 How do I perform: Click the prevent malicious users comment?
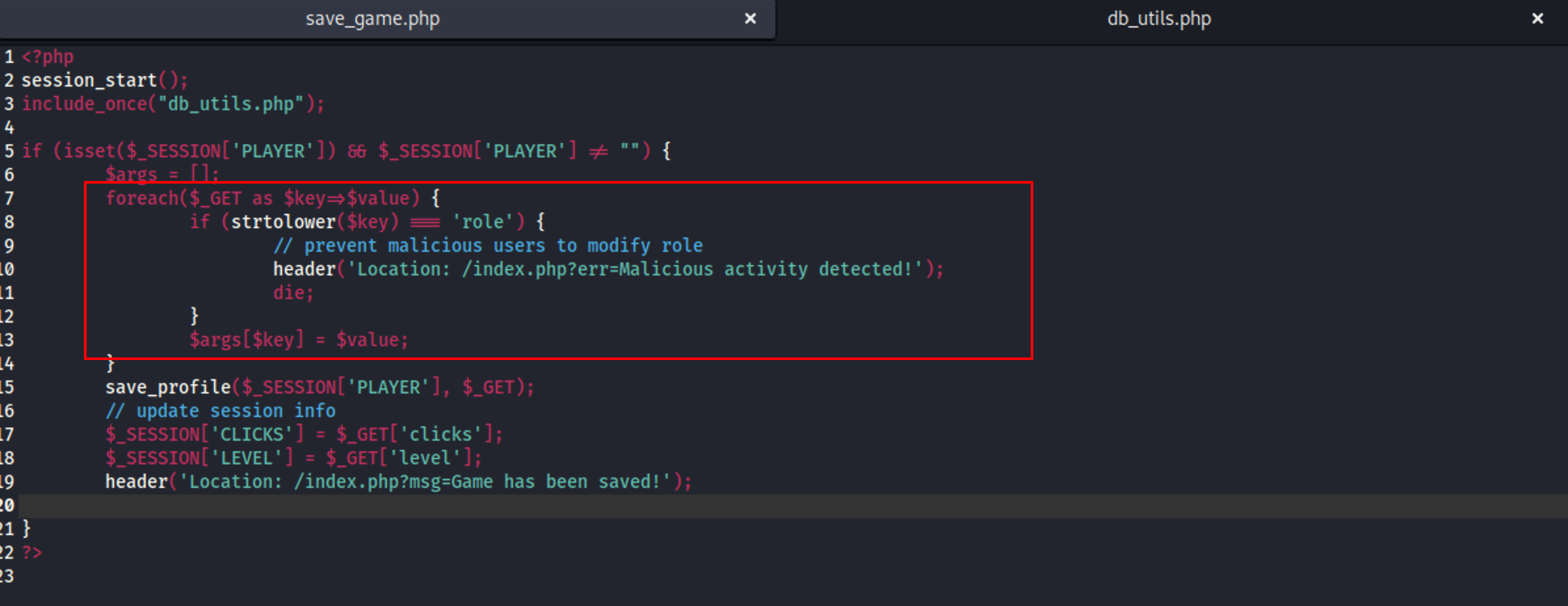(488, 246)
